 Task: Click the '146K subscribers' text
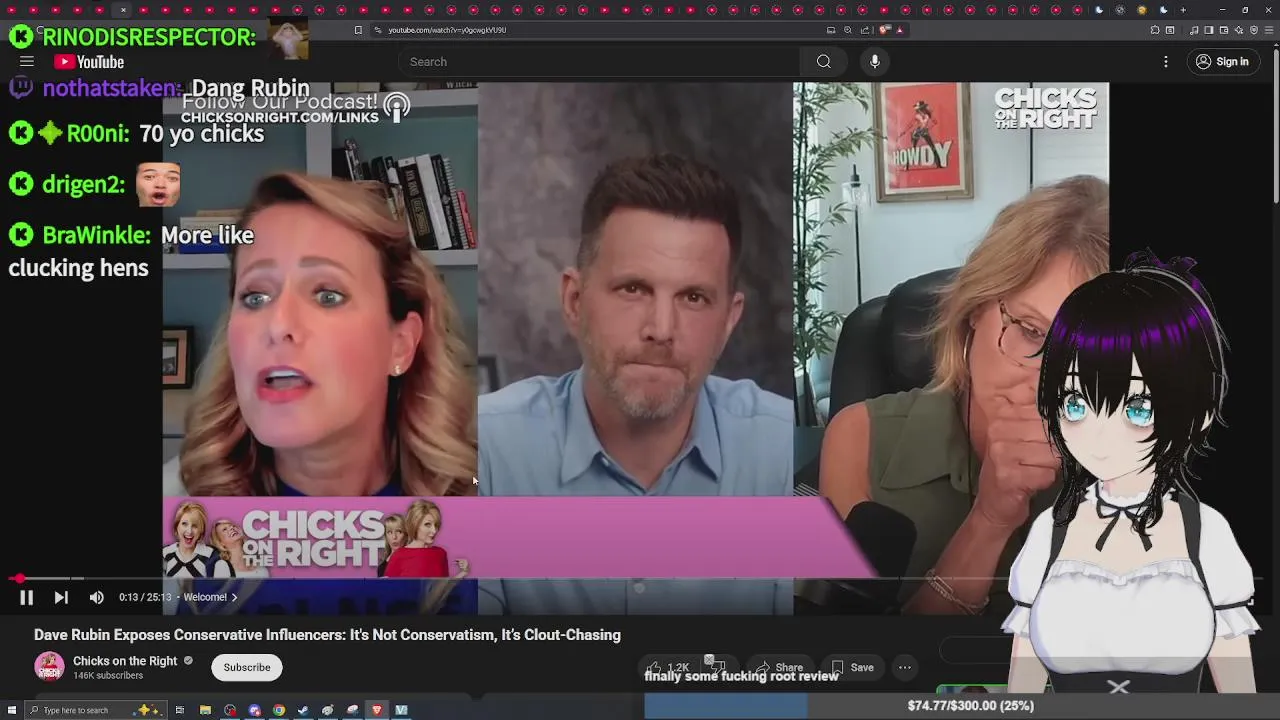tap(108, 676)
